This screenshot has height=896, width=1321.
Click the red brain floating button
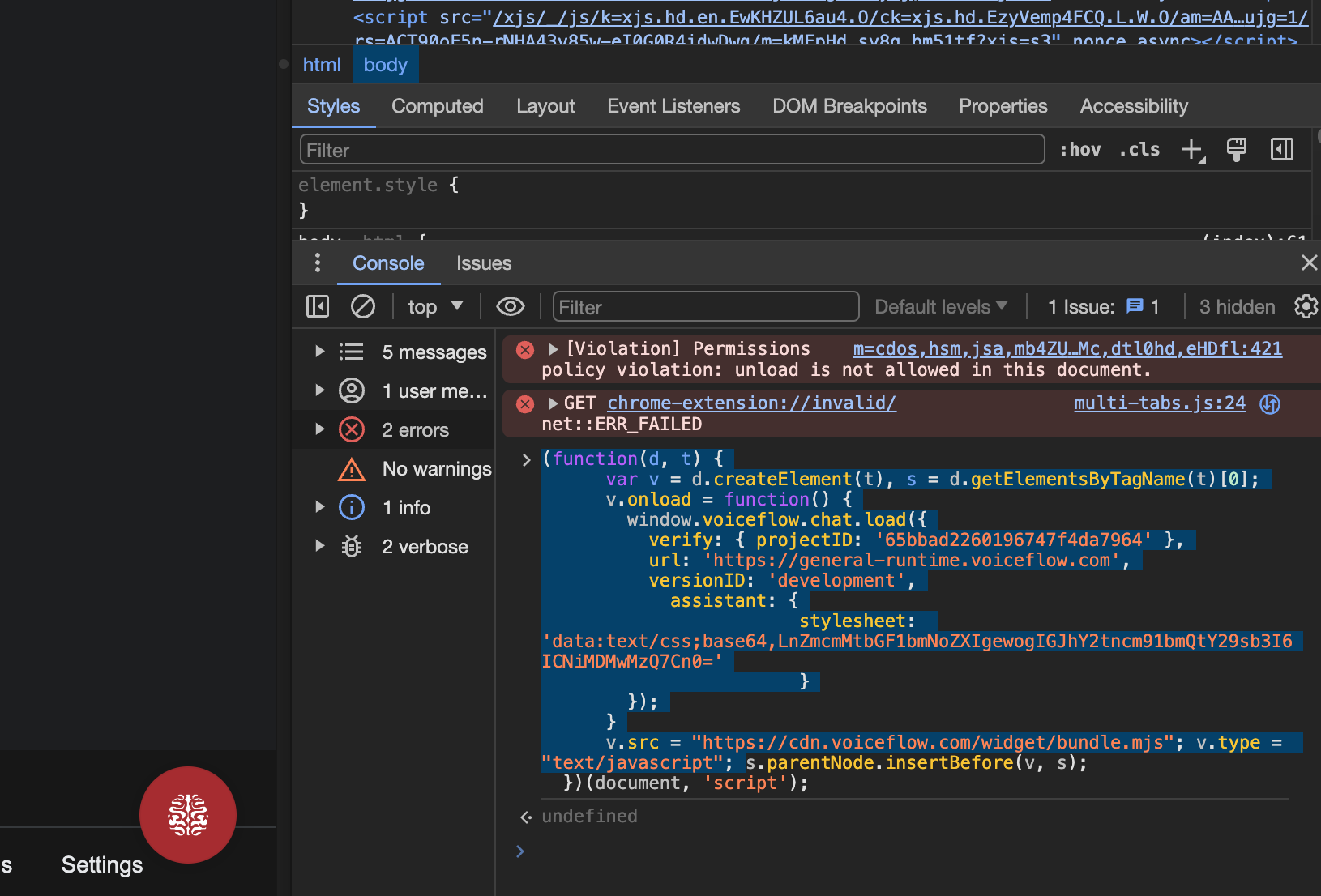(188, 815)
